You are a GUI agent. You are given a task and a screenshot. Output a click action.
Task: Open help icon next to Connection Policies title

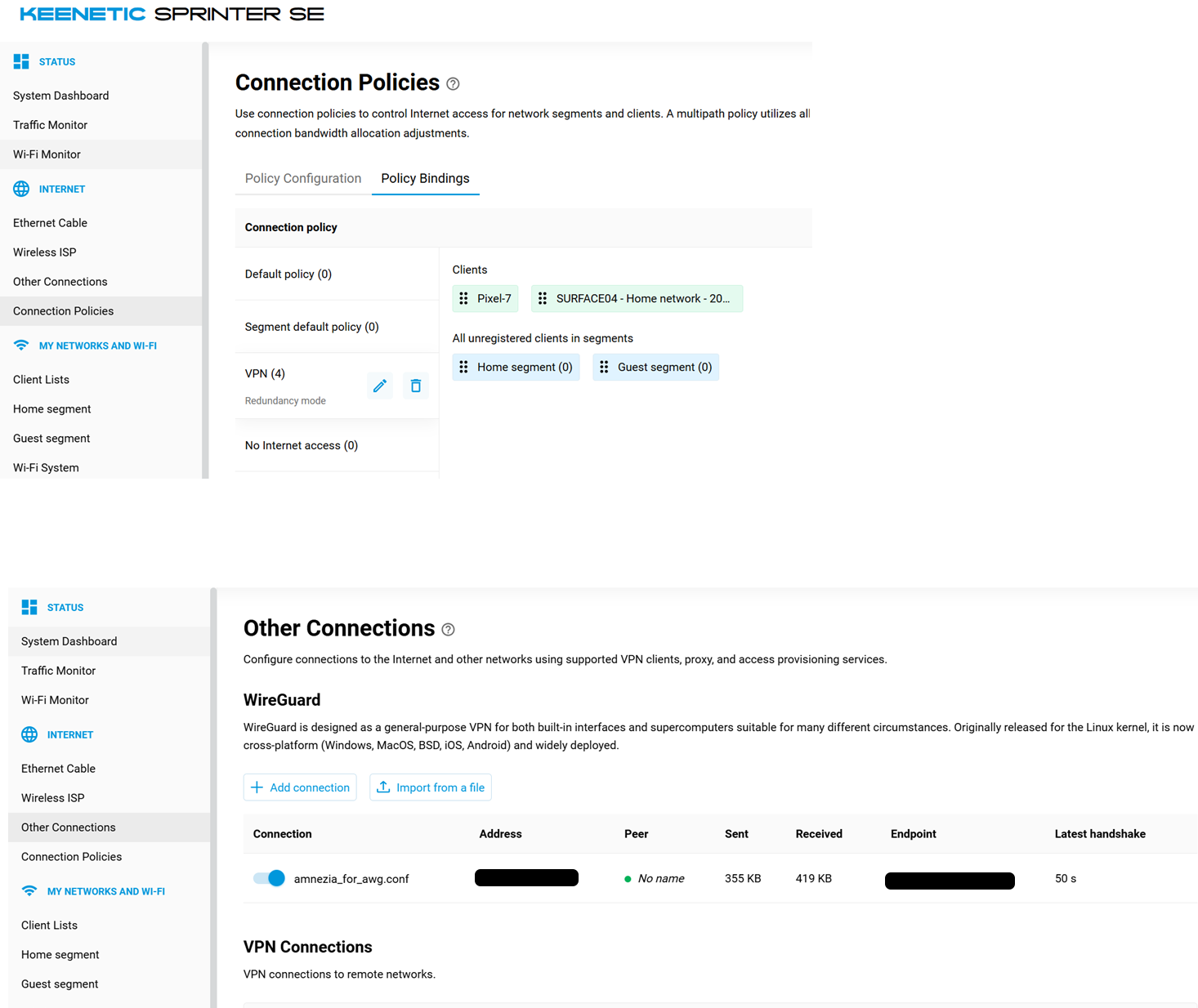tap(453, 83)
